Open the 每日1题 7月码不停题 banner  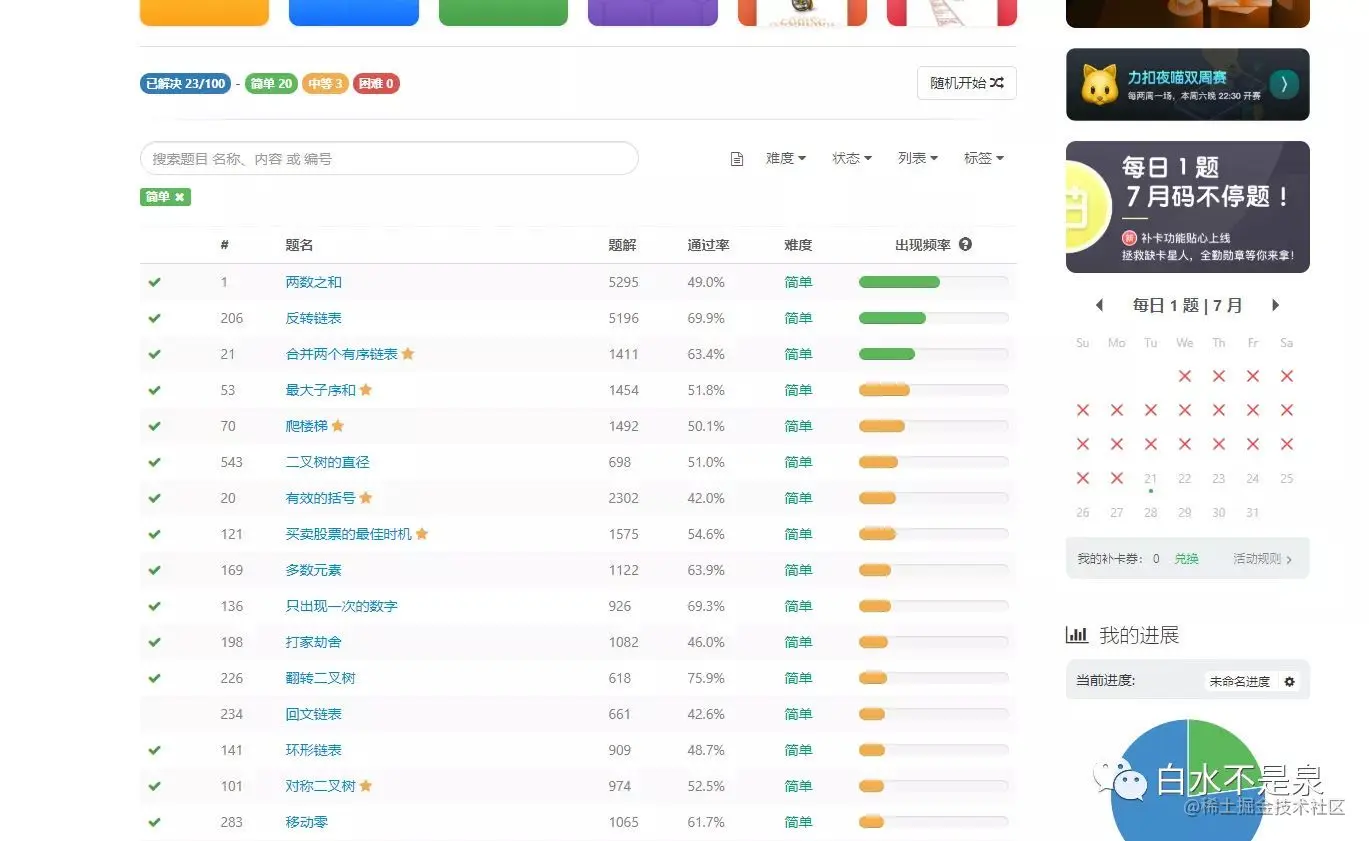1188,207
